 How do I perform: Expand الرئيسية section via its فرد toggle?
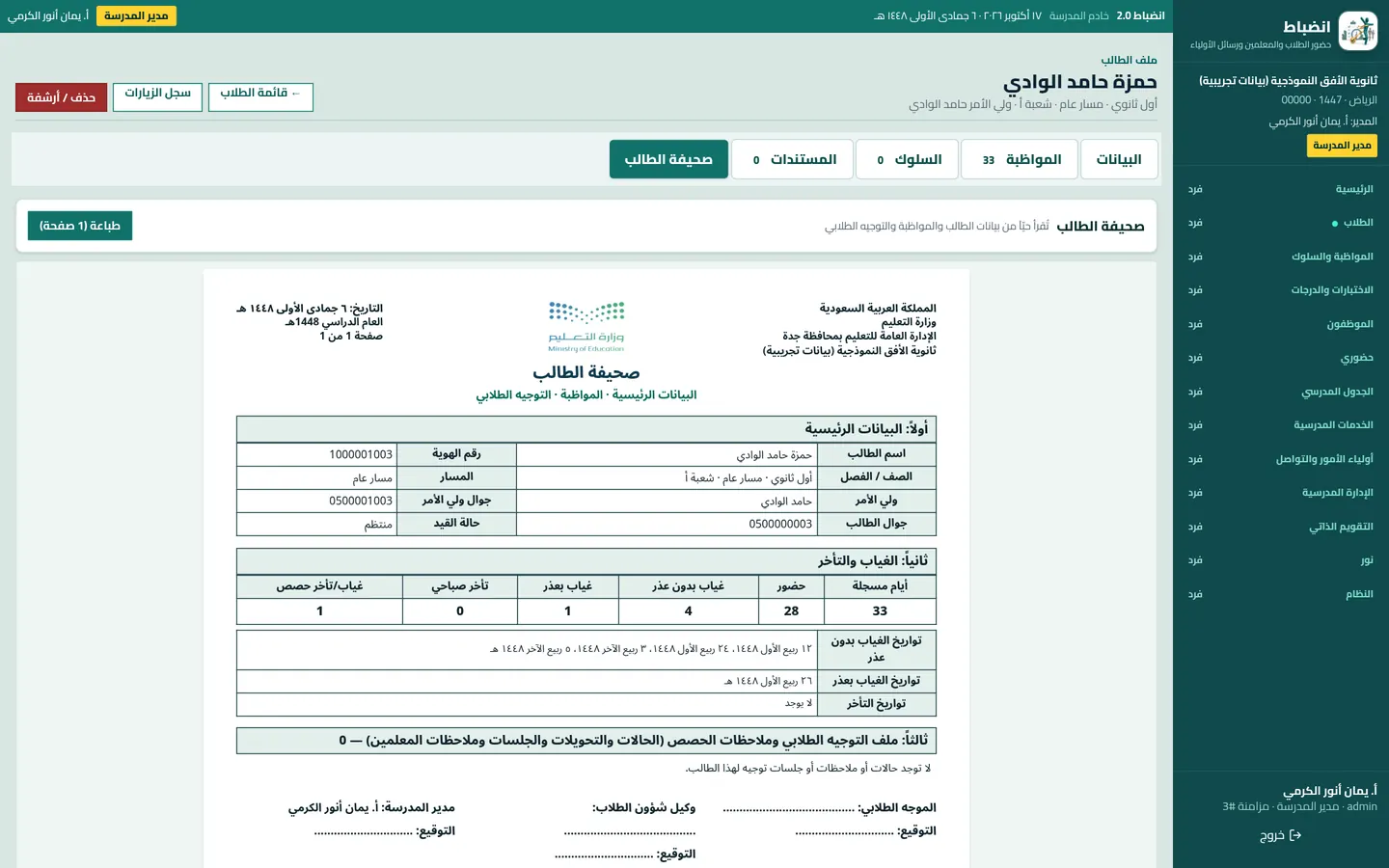(1195, 190)
